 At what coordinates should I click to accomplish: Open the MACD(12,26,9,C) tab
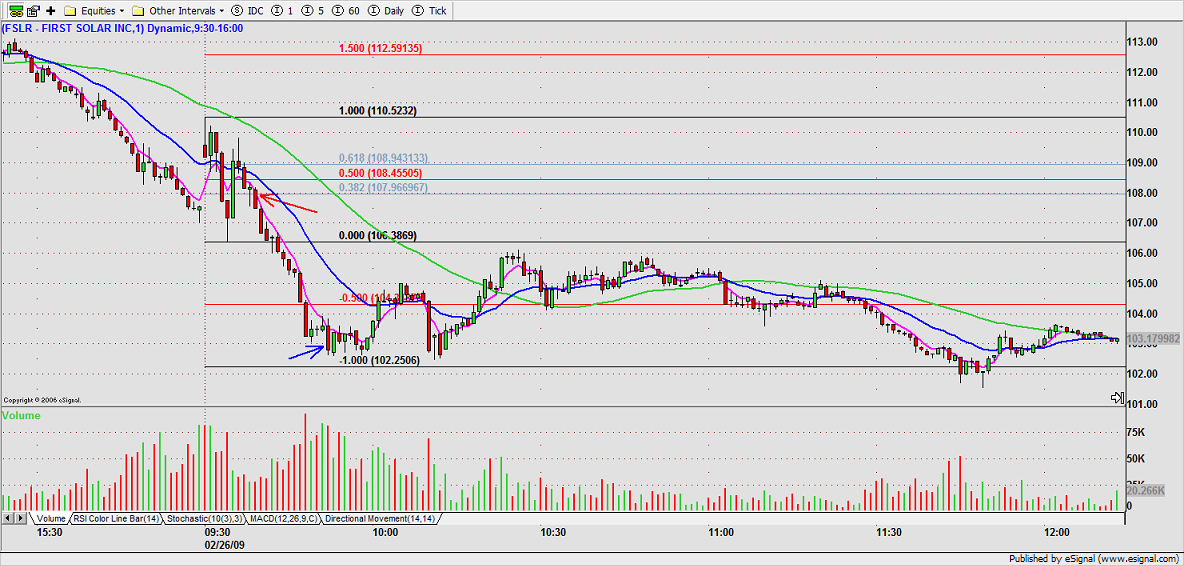point(283,519)
